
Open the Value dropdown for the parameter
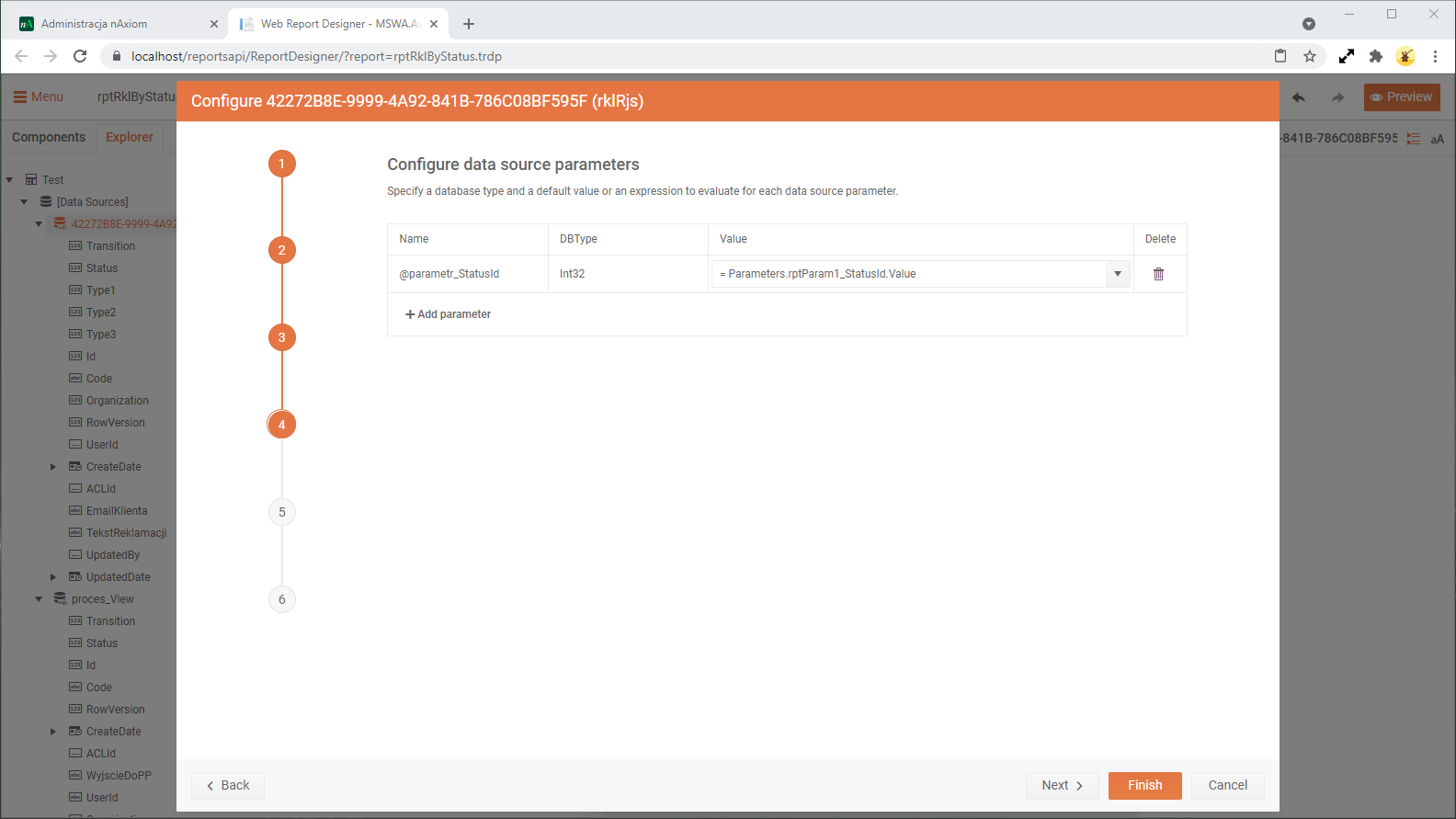[1118, 274]
